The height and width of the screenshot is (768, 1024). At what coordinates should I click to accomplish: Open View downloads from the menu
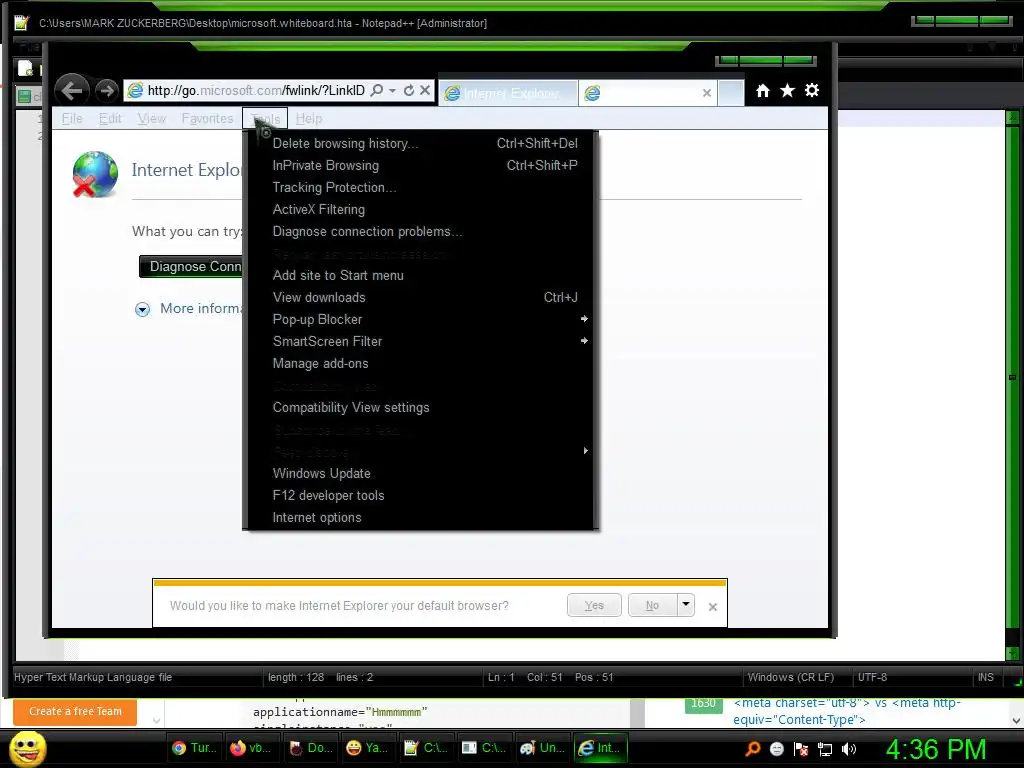click(x=421, y=298)
